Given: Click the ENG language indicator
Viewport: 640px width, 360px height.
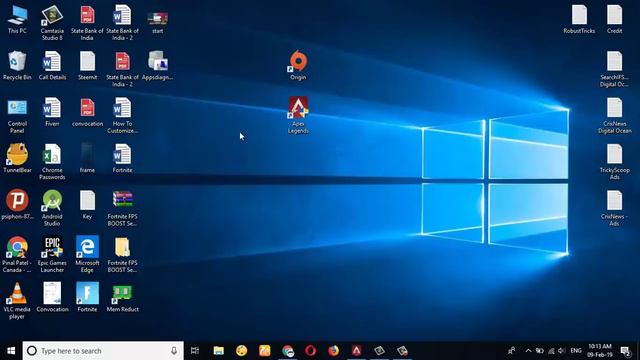Looking at the screenshot, I should [x=576, y=351].
